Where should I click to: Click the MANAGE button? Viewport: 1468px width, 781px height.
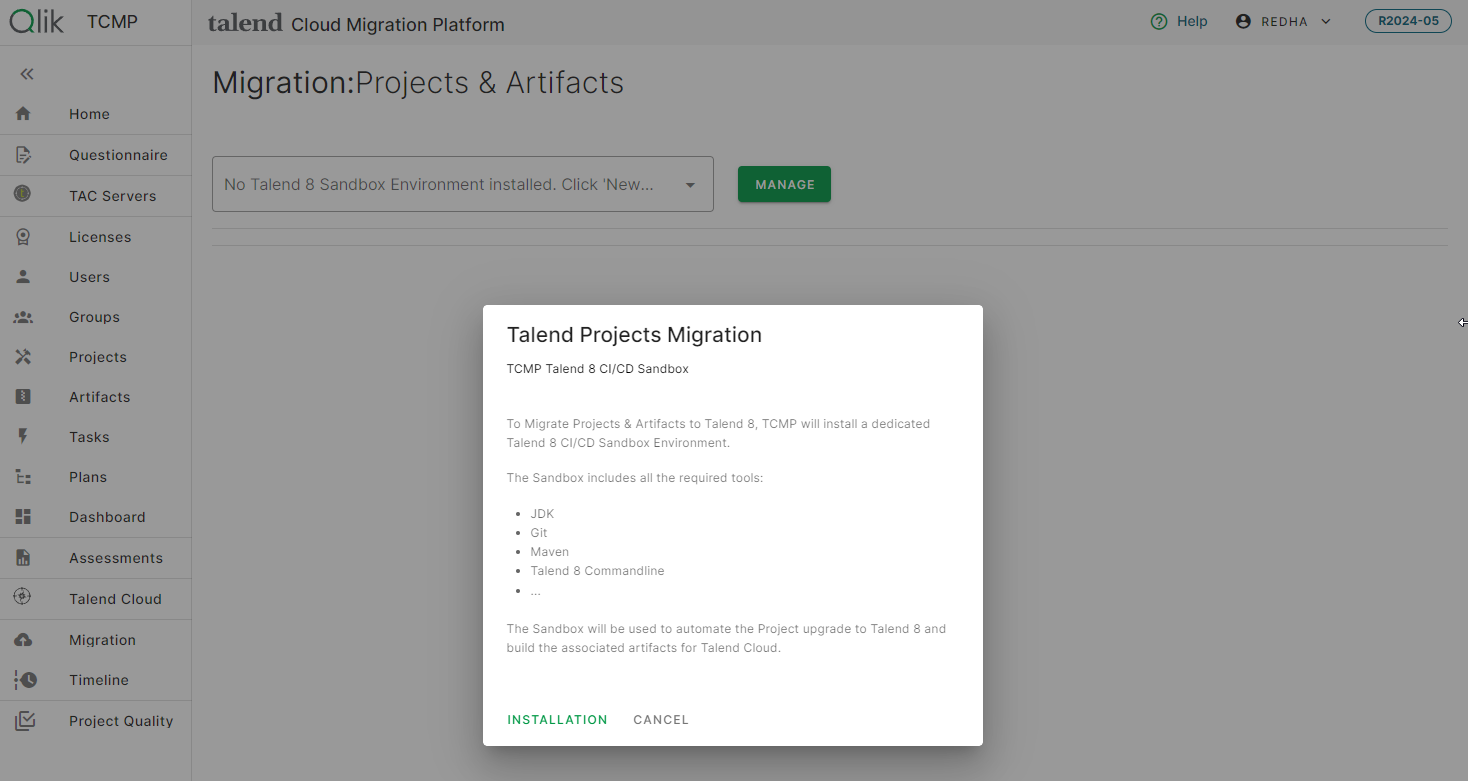pos(784,184)
